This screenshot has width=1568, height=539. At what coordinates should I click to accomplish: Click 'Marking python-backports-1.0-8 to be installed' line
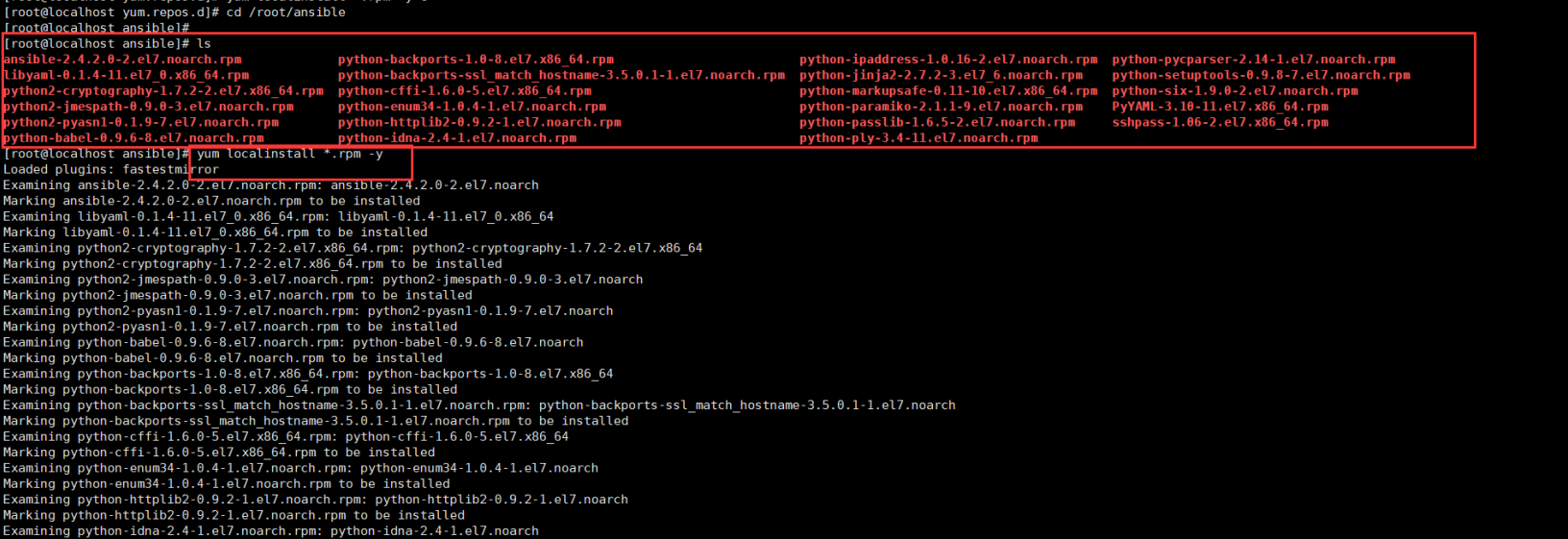(x=231, y=390)
